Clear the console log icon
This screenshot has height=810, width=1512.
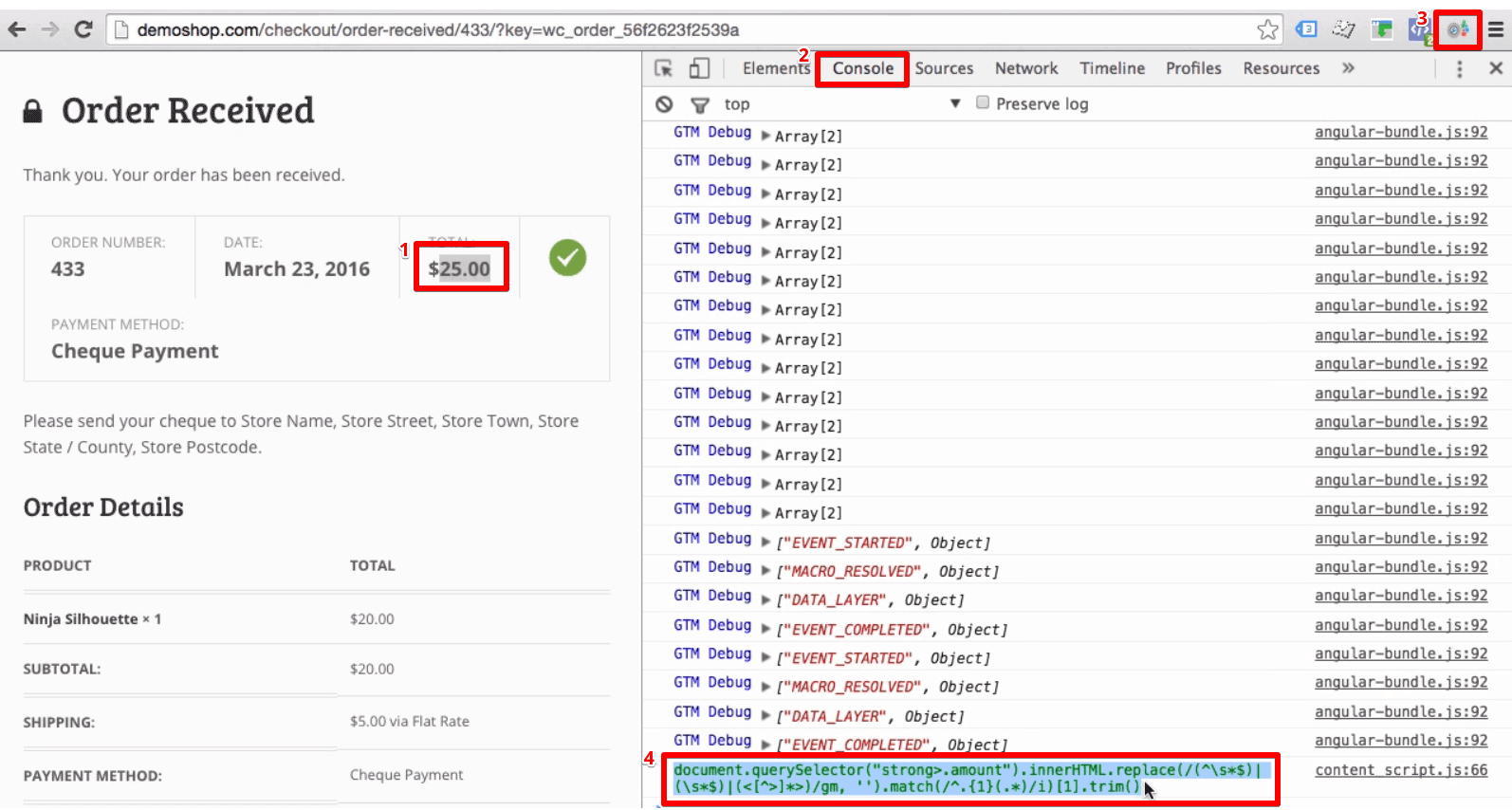coord(664,104)
